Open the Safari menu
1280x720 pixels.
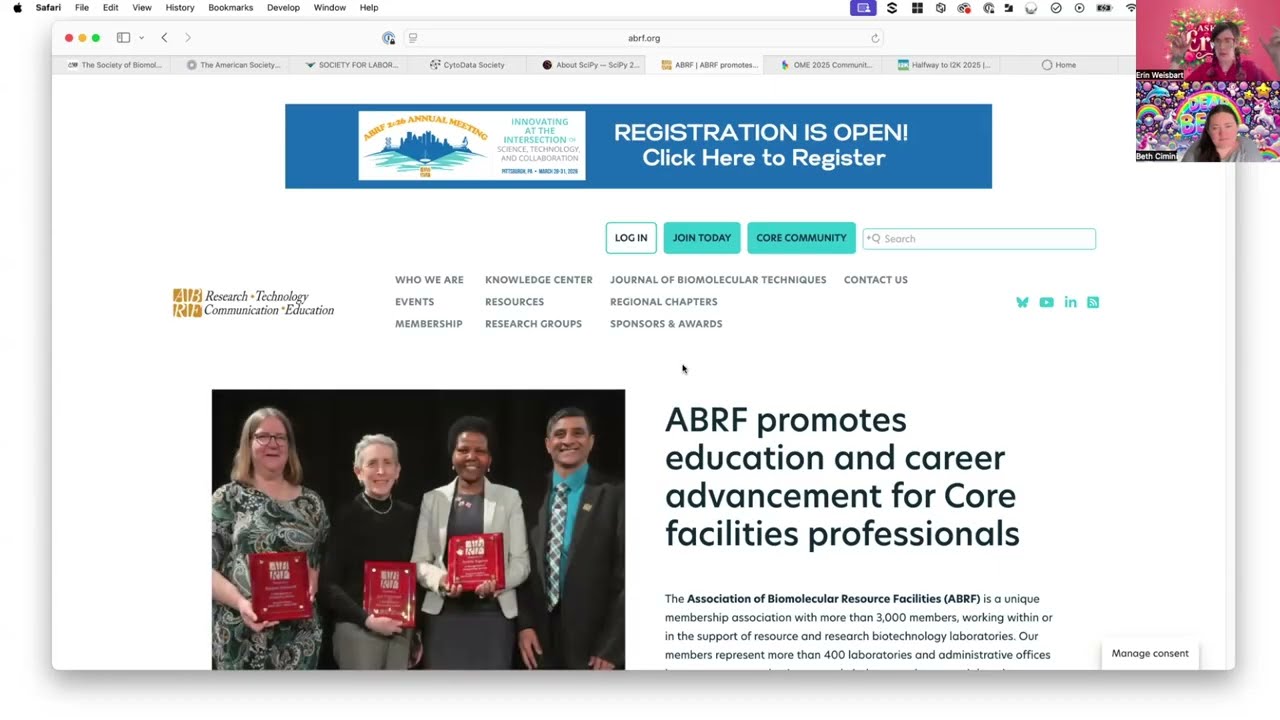[48, 8]
